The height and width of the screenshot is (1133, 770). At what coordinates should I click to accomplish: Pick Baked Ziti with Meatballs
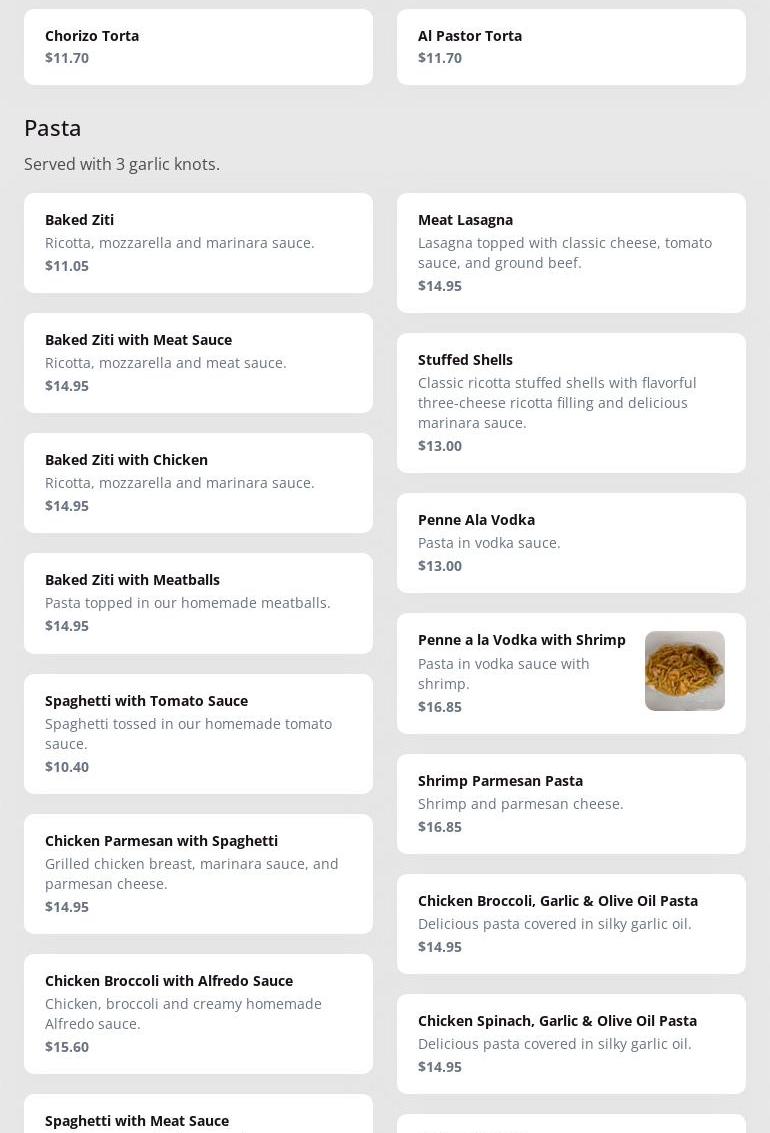198,603
